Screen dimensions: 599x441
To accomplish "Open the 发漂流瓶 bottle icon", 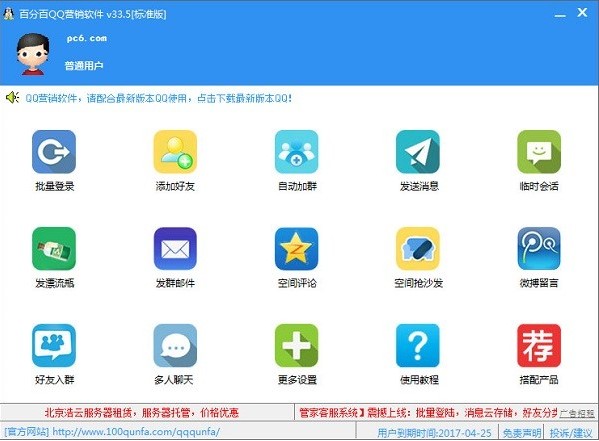I will [x=54, y=249].
